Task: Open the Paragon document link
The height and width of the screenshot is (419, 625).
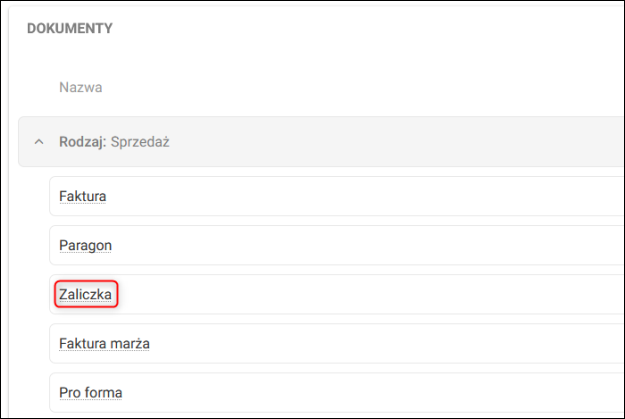Action: (85, 245)
